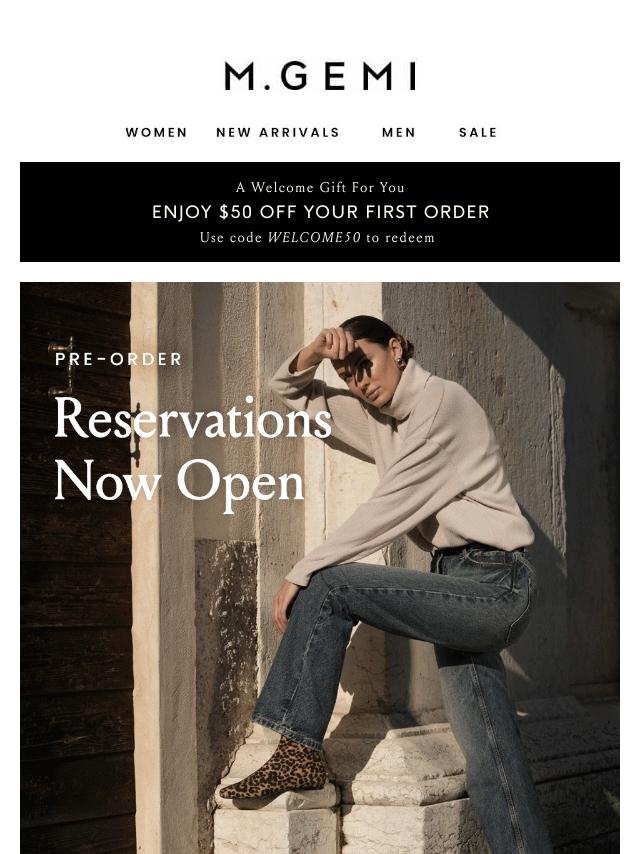
Task: Open the SALE navigation link
Action: [478, 132]
